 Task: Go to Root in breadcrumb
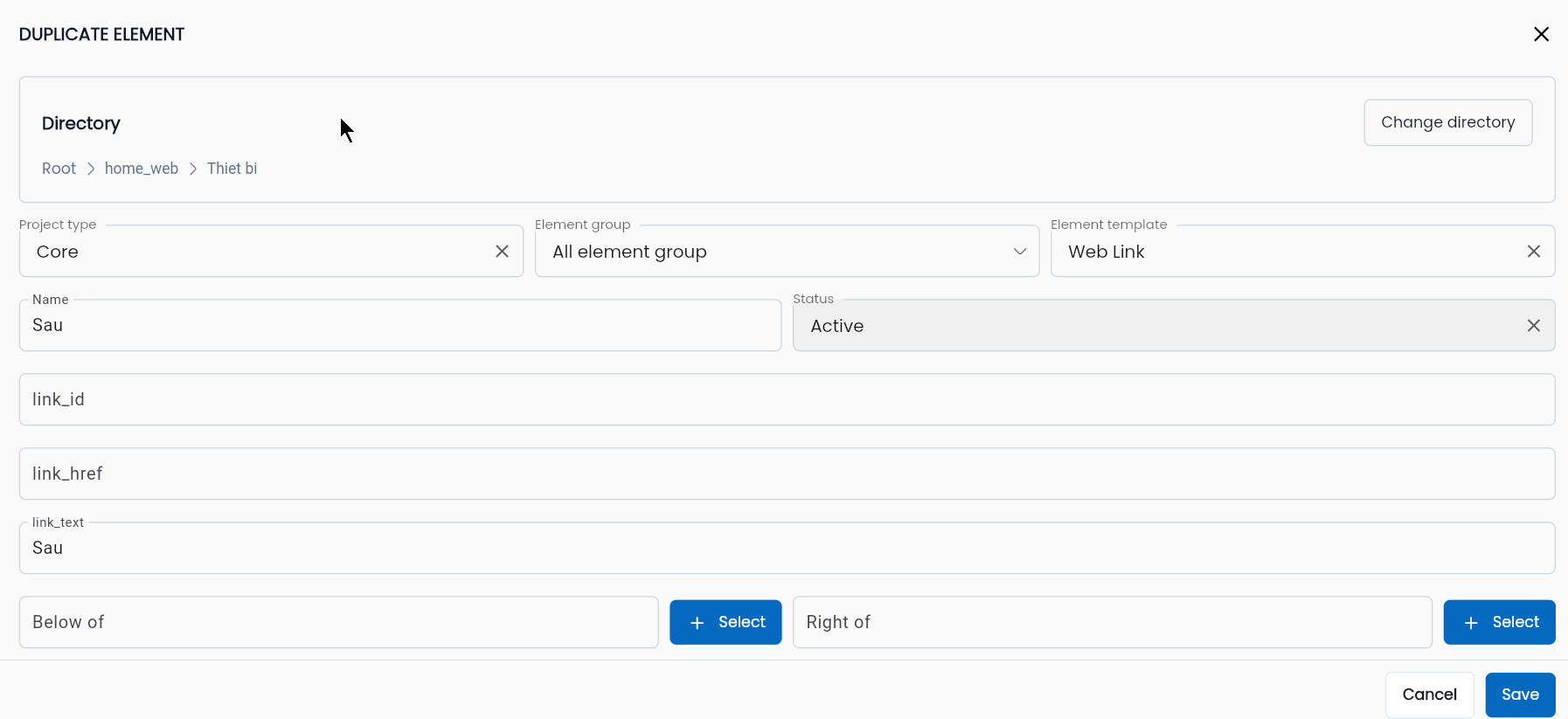tap(59, 169)
